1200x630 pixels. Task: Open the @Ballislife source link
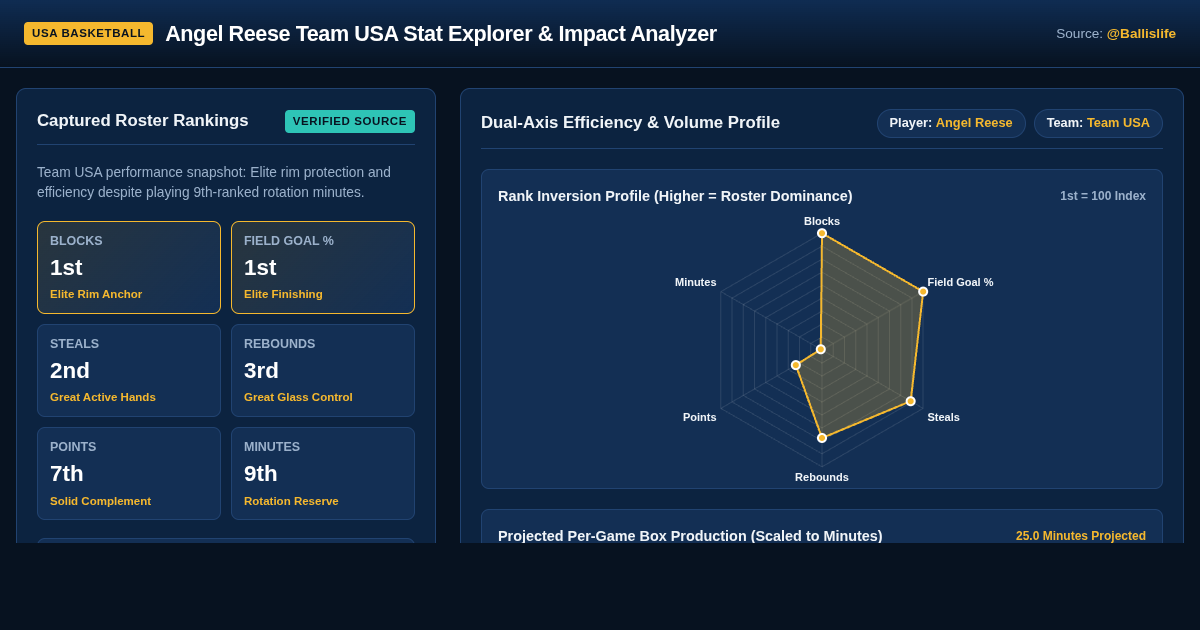(x=1141, y=33)
